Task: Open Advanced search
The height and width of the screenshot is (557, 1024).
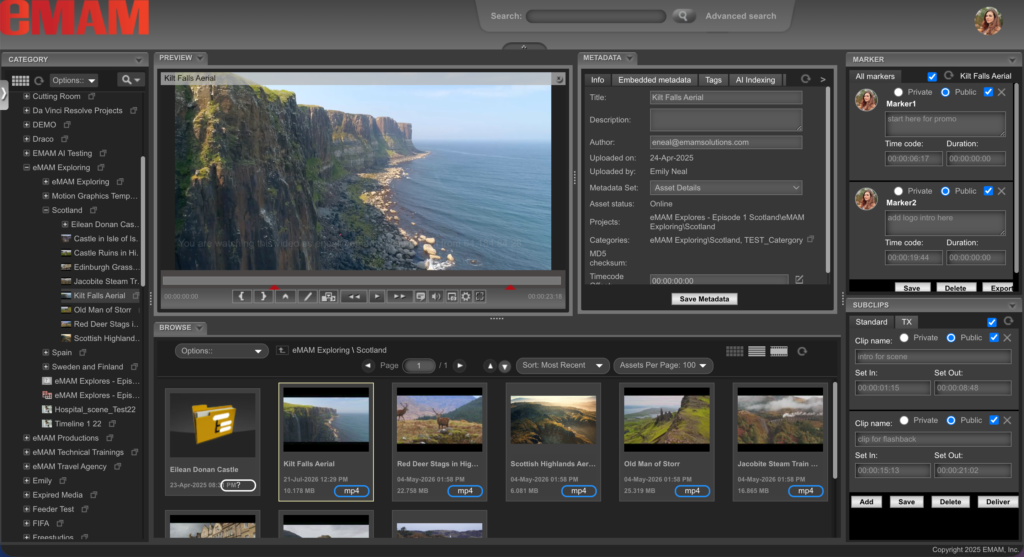Action: [741, 16]
